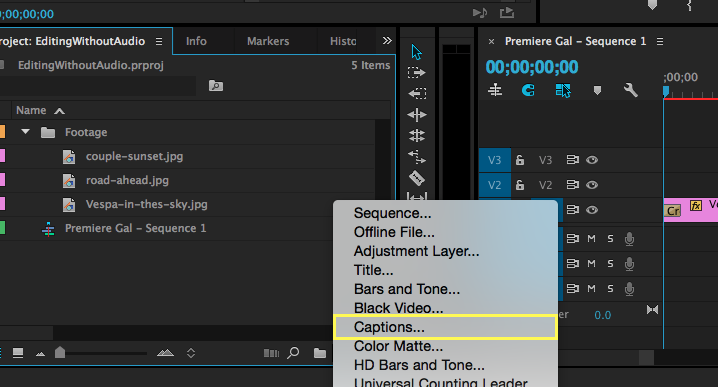Toggle Snap magnet in timeline

pyautogui.click(x=528, y=90)
